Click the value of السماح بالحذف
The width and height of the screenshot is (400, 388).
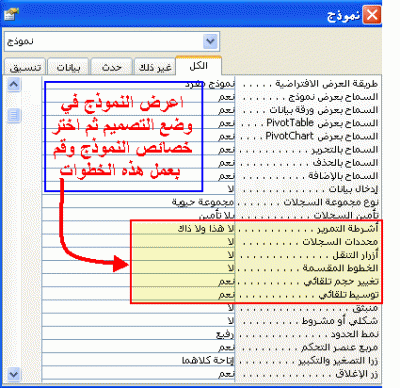138,163
